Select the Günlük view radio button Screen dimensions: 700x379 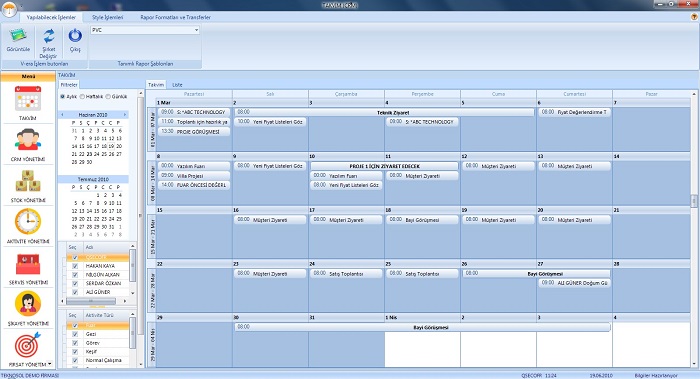click(108, 96)
